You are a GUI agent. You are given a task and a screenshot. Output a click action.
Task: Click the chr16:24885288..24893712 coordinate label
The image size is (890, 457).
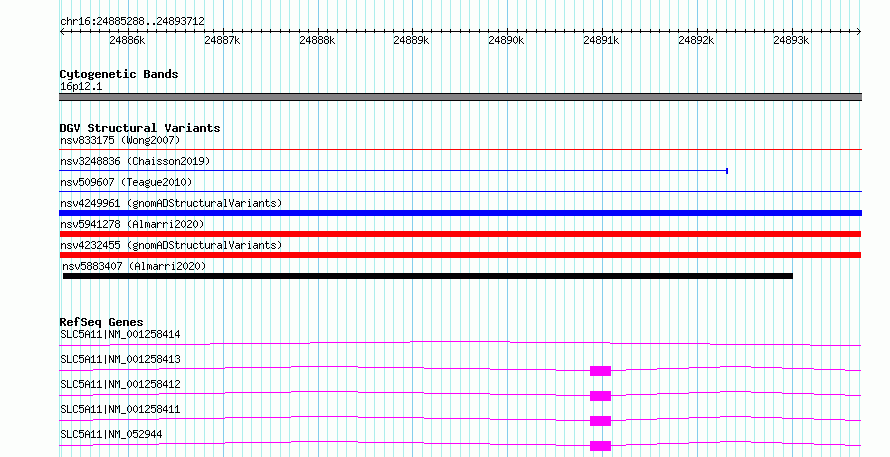click(x=132, y=22)
